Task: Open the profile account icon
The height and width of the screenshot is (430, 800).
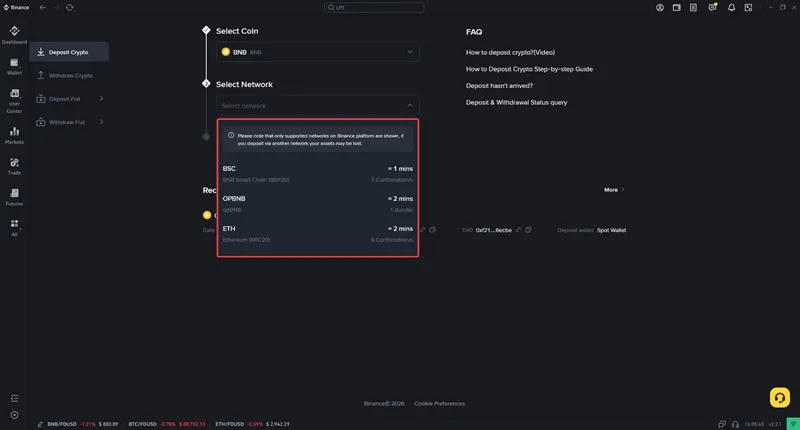Action: click(660, 7)
